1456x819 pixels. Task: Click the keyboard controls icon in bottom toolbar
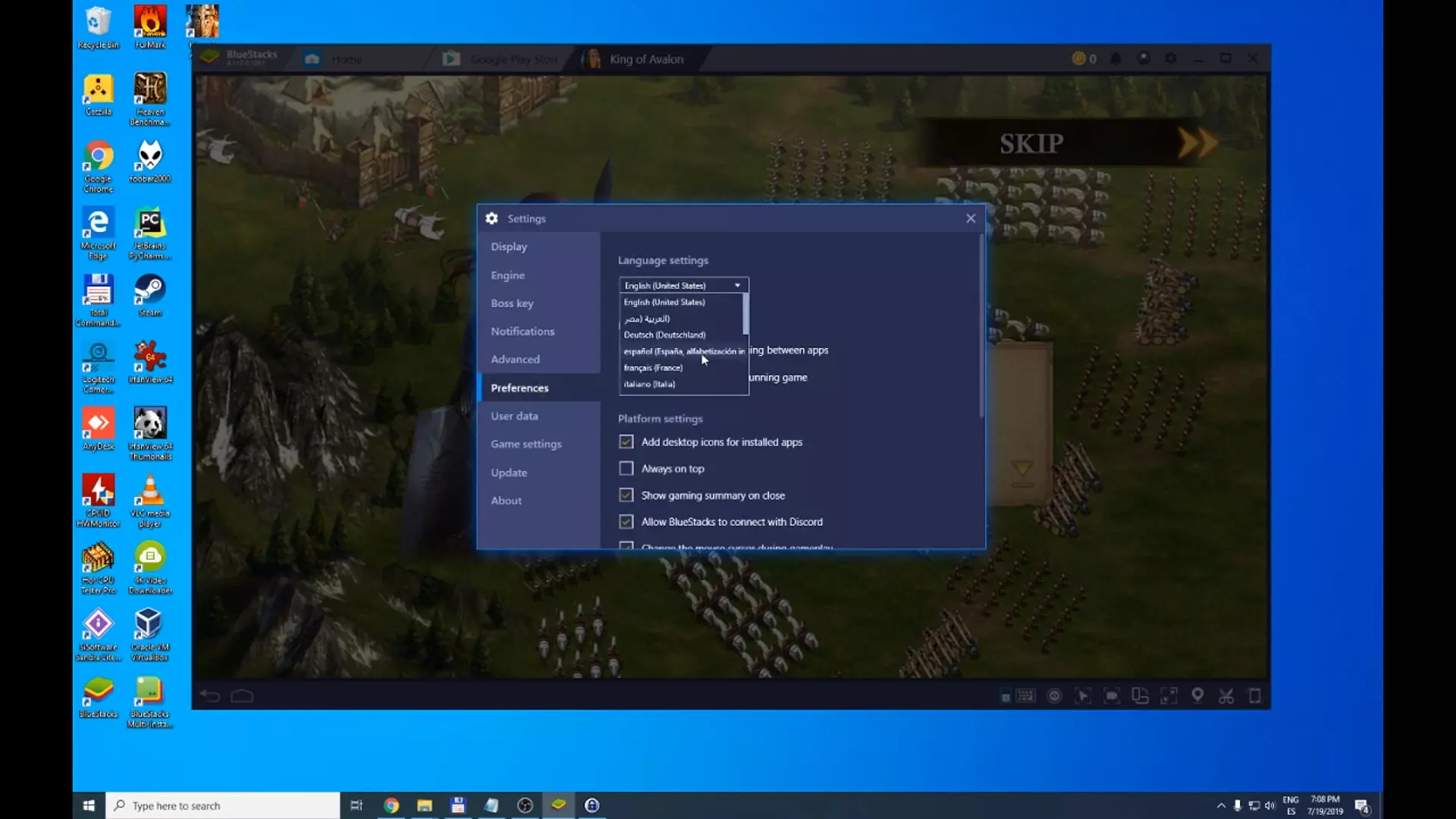pos(1025,695)
